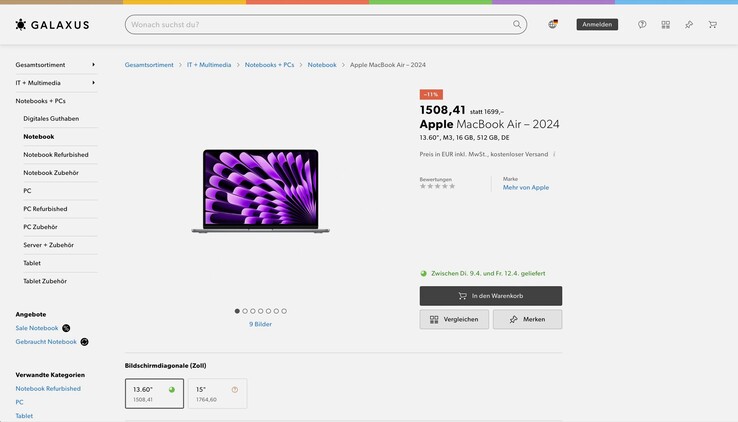Open PC Refurbished category
This screenshot has height=422, width=738.
[x=45, y=209]
